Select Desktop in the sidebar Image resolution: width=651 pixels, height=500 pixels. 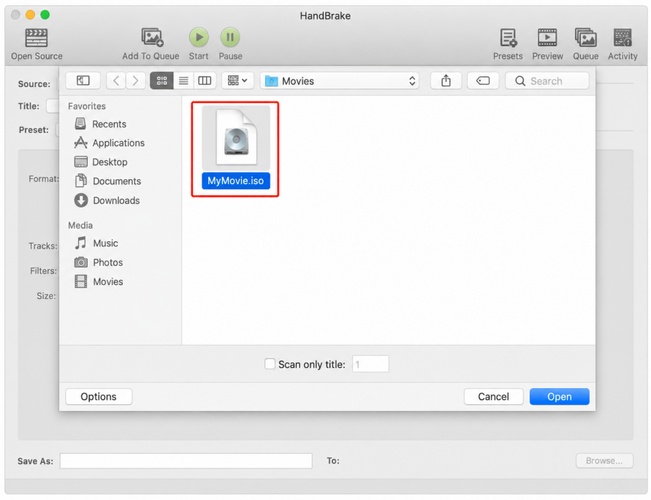click(x=101, y=162)
